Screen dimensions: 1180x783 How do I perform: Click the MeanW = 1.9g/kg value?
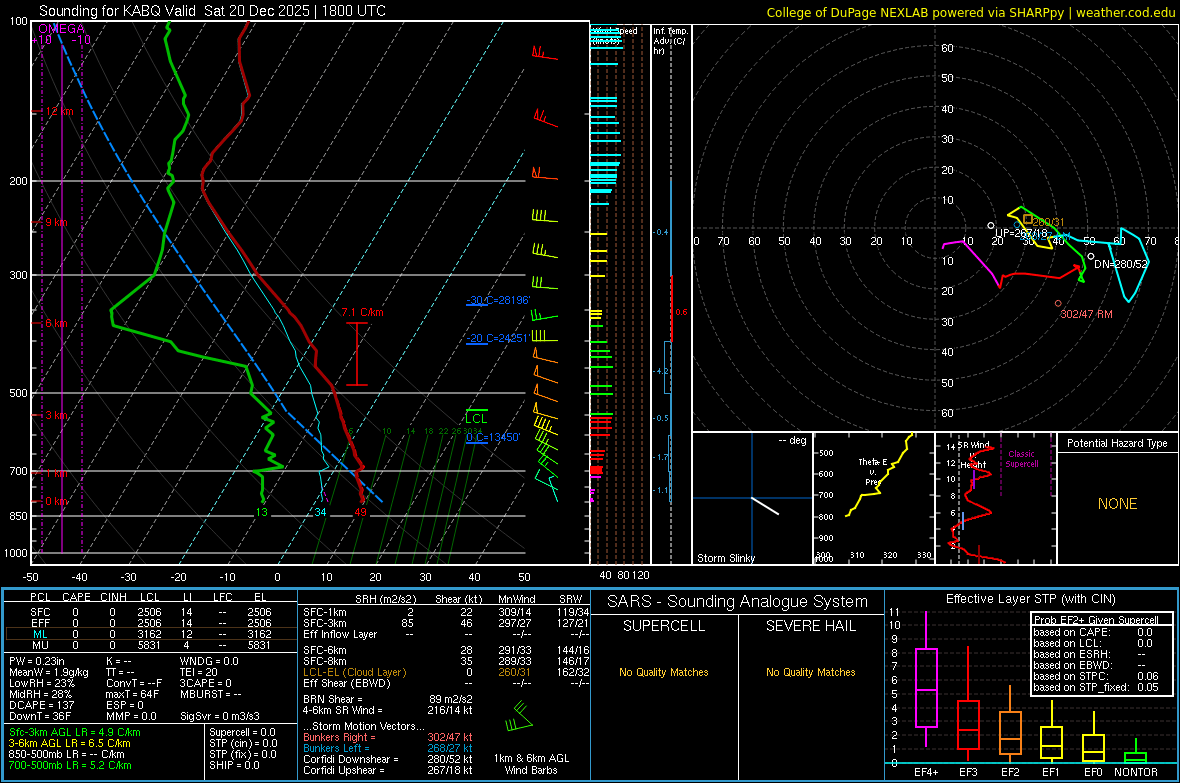[x=49, y=672]
